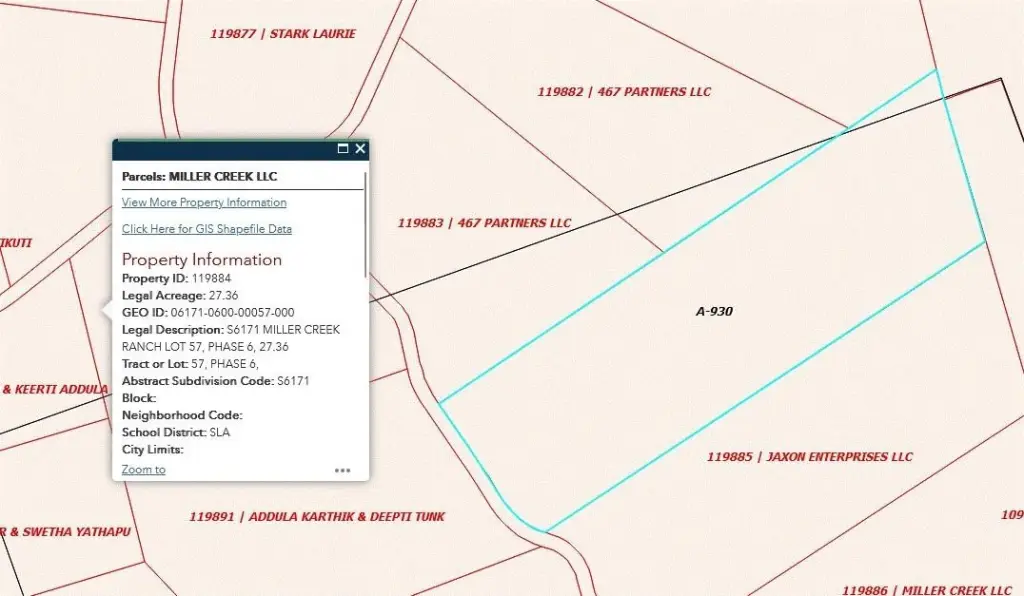Select the & SWETHA YATHAPU parcel label

65,532
